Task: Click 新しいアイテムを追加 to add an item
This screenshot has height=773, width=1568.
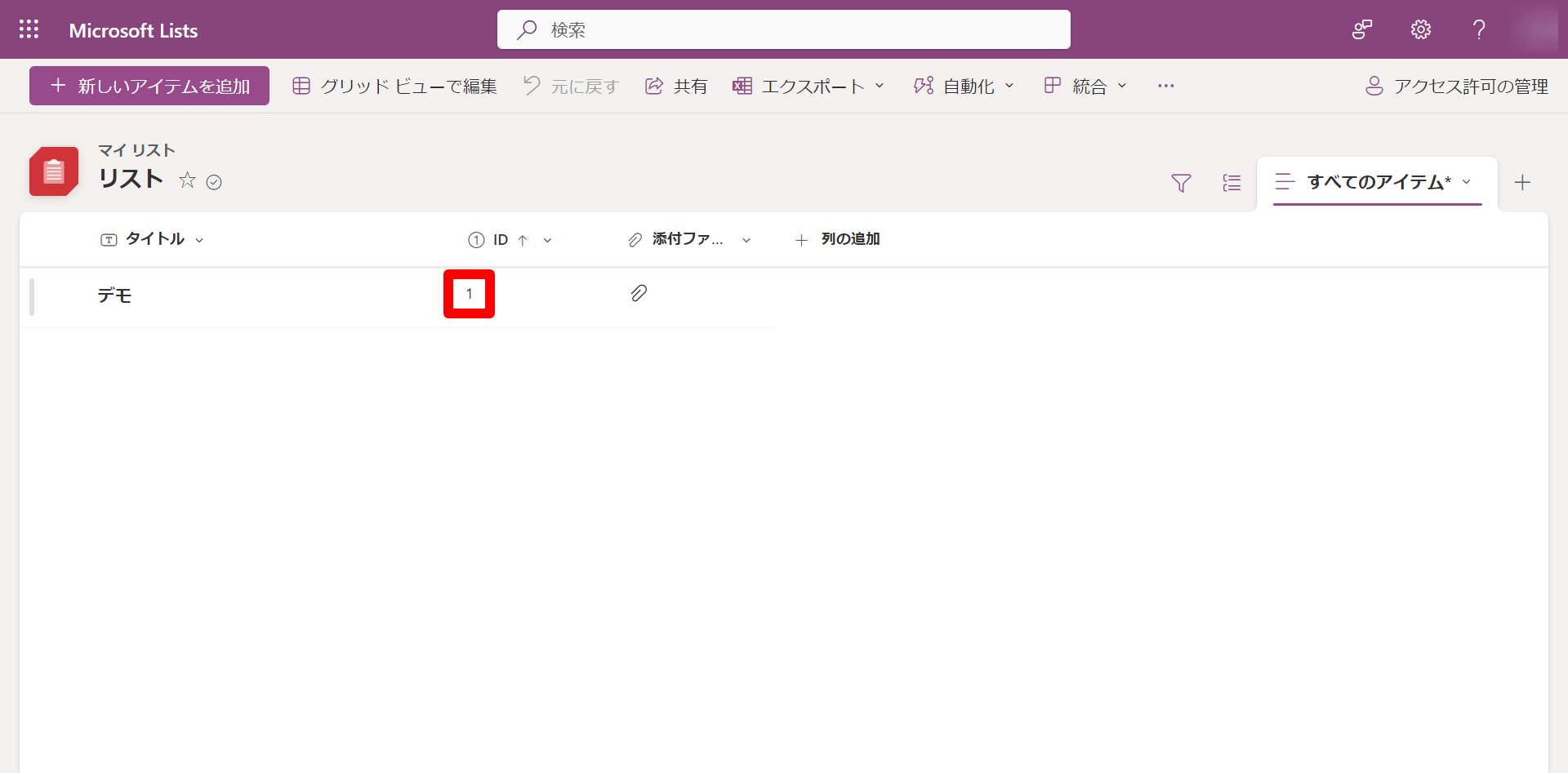Action: (x=149, y=86)
